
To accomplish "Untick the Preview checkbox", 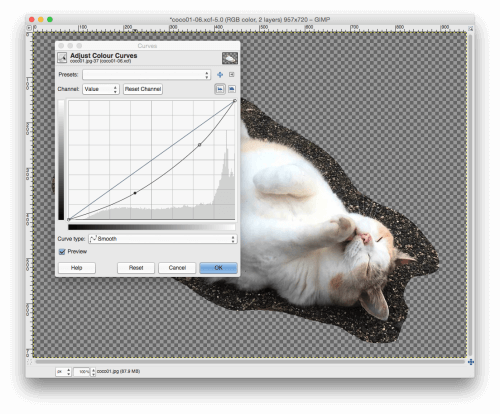I will coord(62,252).
